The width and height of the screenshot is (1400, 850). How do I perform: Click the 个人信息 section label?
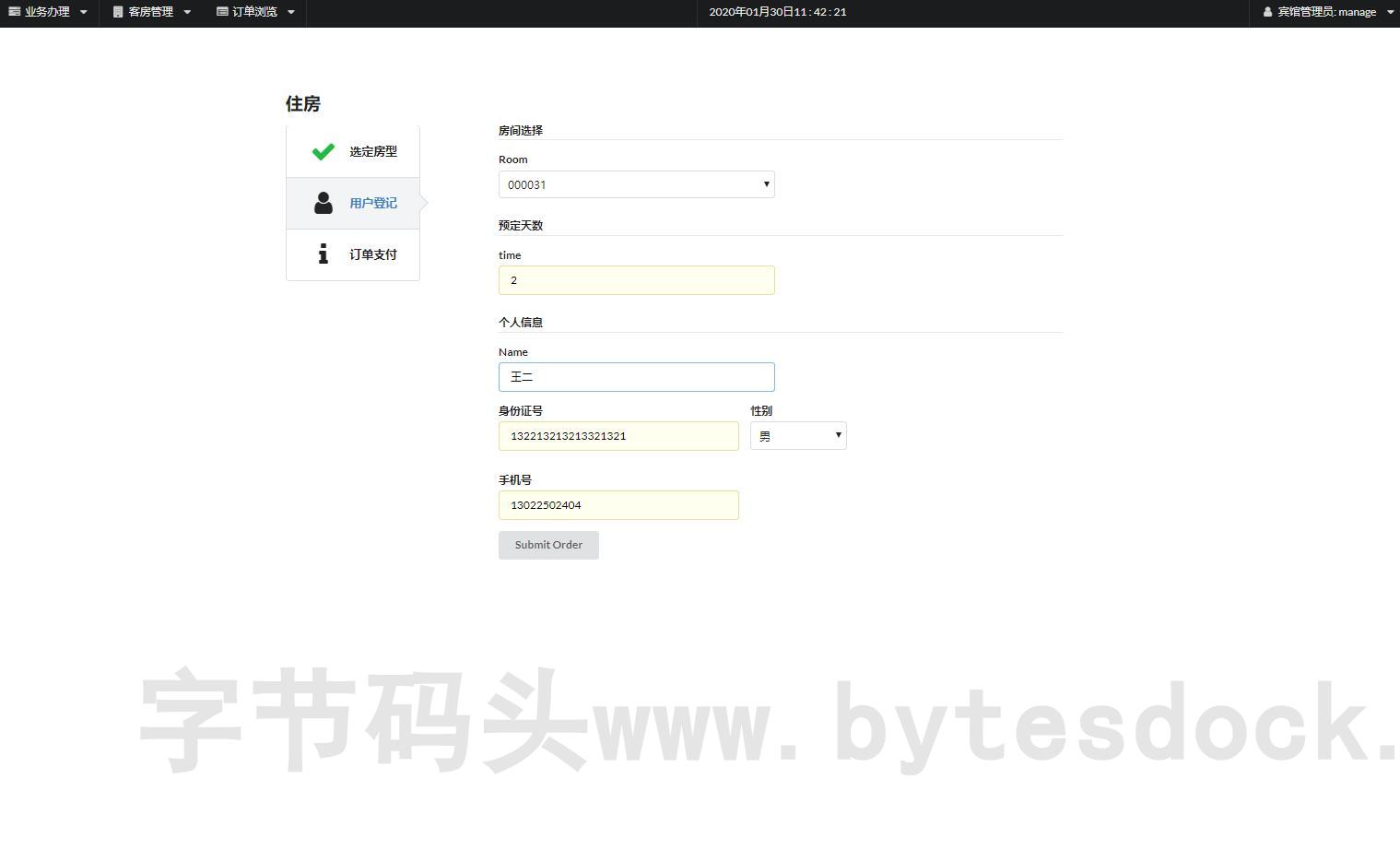pyautogui.click(x=521, y=323)
